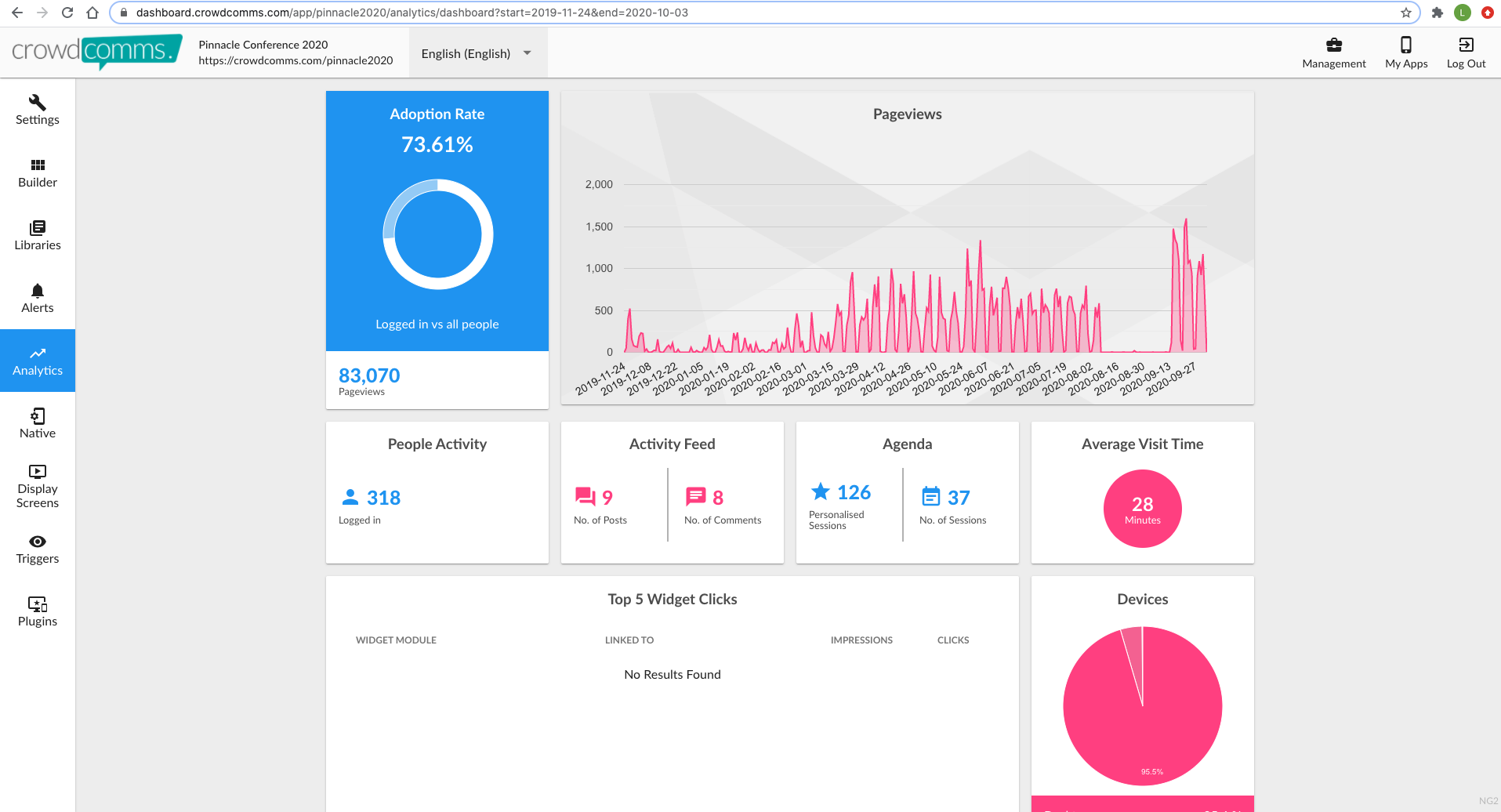Open the Triggers eye icon
1501x812 pixels.
38,542
